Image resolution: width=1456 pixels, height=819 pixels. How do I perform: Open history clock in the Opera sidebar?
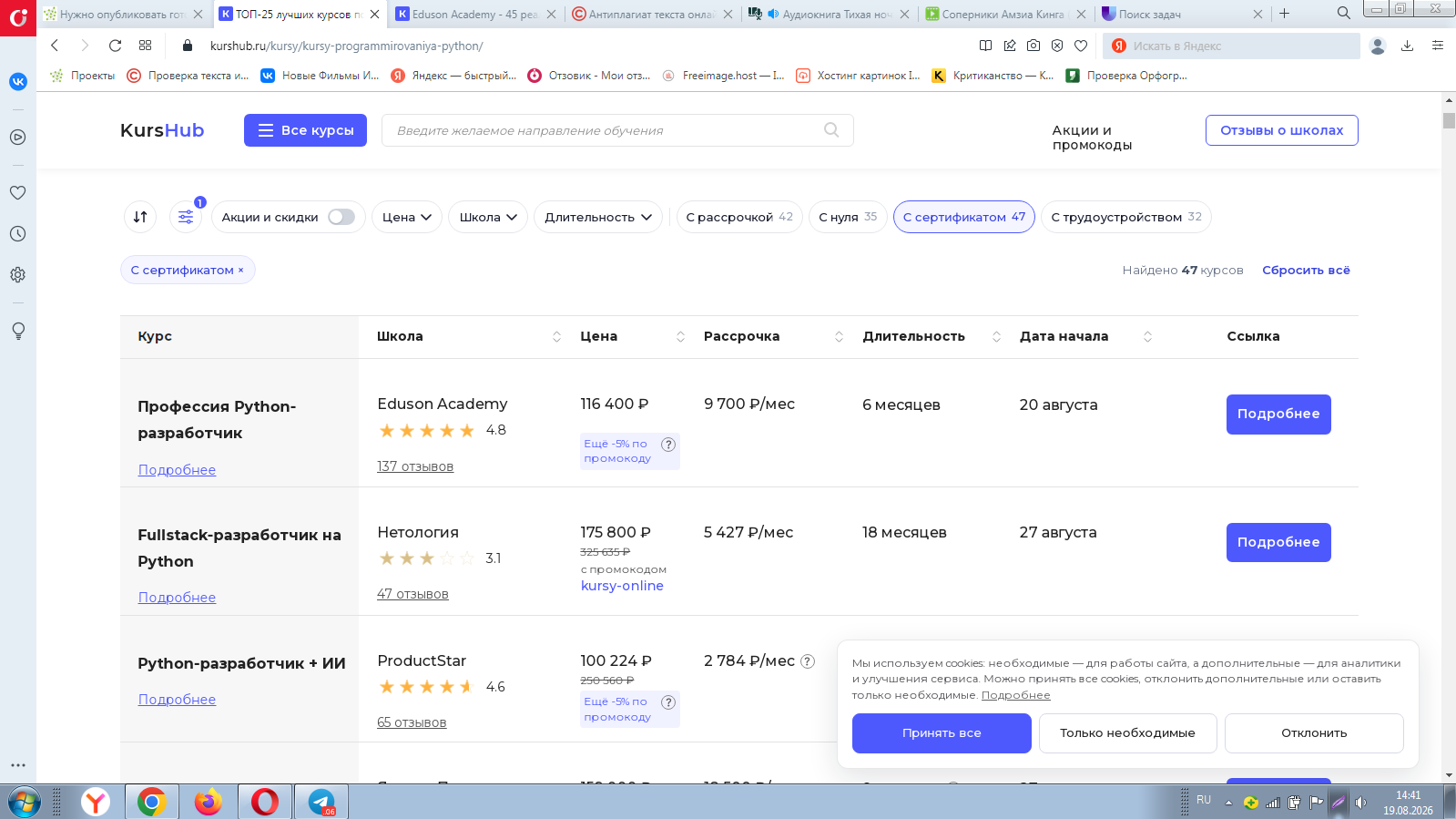point(17,234)
